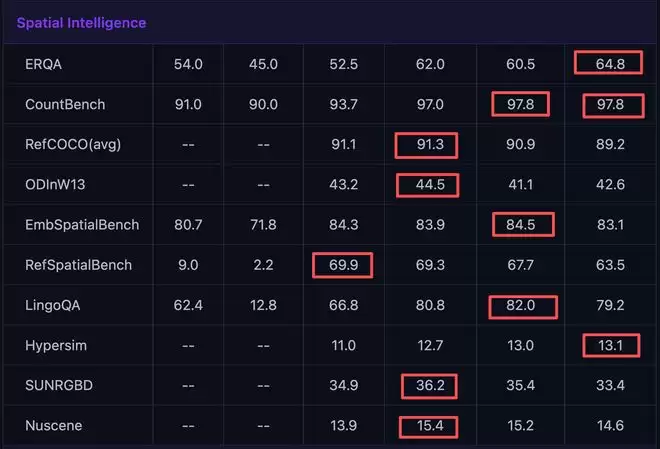Click the RefSpatialBench row label
Image resolution: width=660 pixels, height=449 pixels.
80,266
